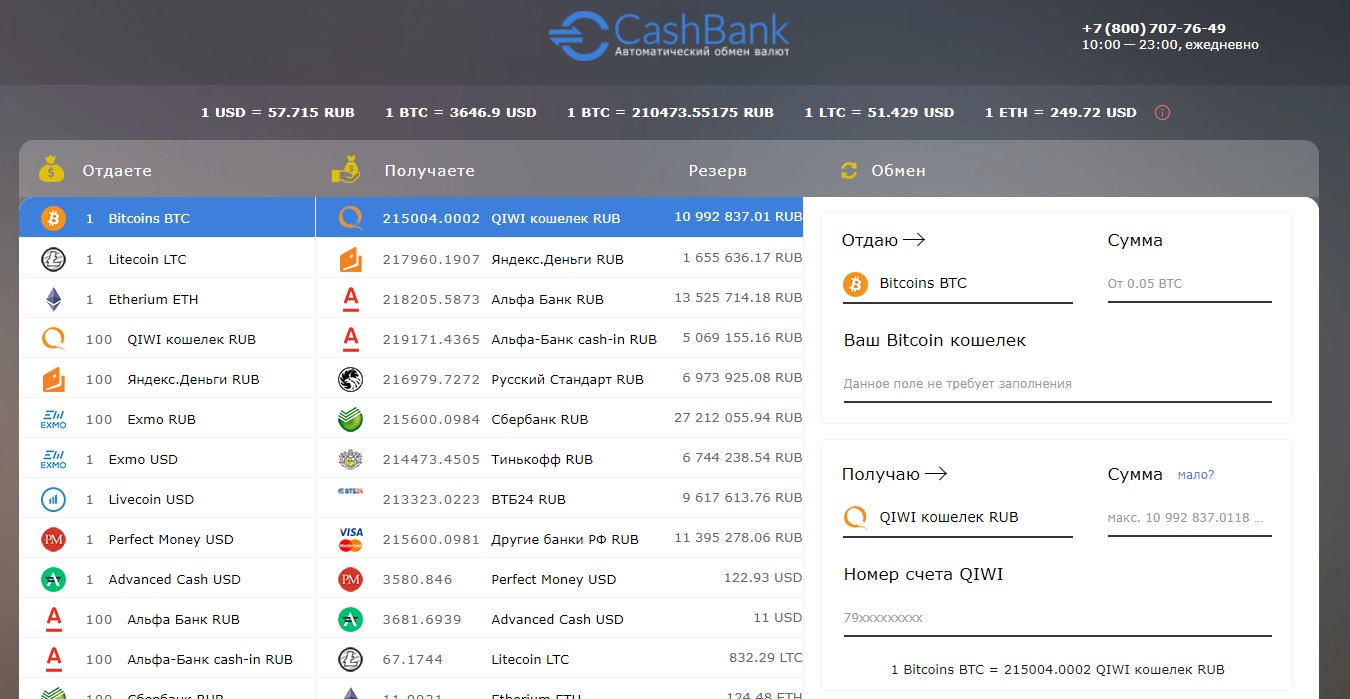
Task: Click the rate 1 USD = 57.715 RUB
Action: (278, 113)
